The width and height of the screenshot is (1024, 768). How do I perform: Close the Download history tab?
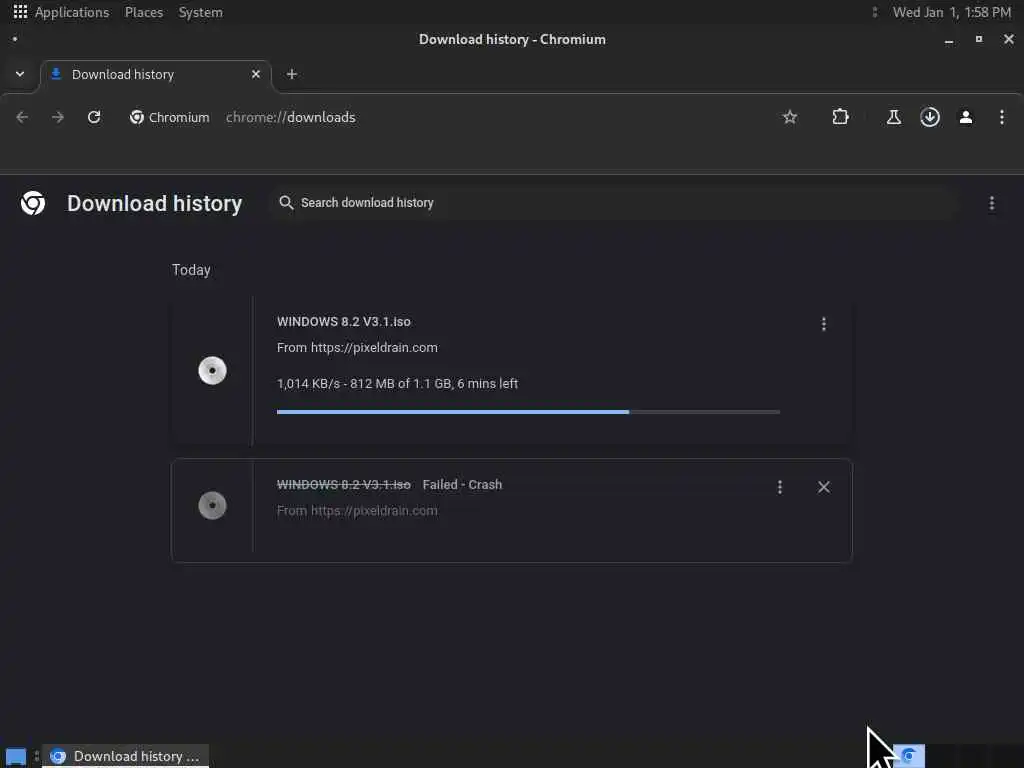pyautogui.click(x=256, y=74)
